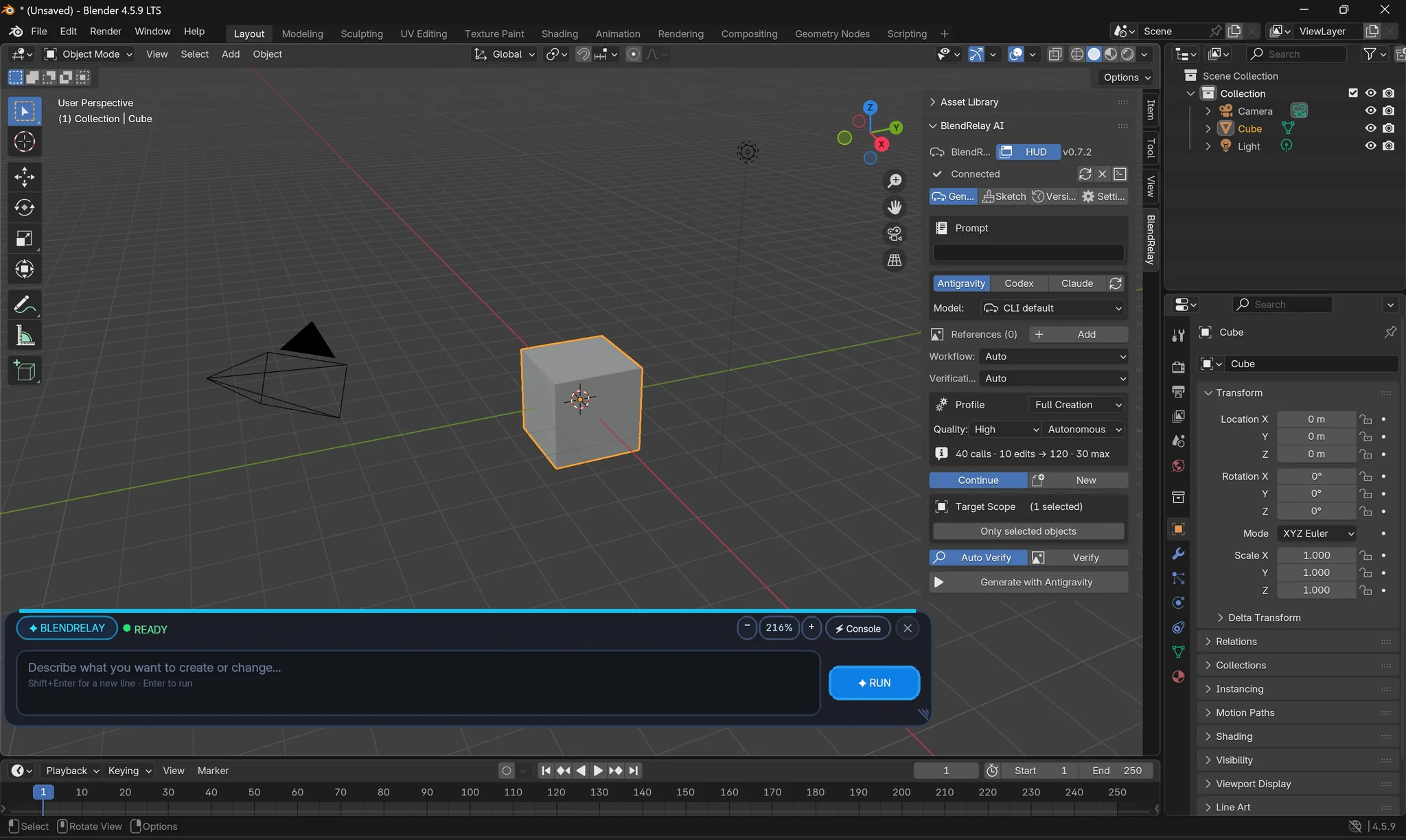Screen dimensions: 1406x840
Task: Click the New session button
Action: click(1079, 480)
